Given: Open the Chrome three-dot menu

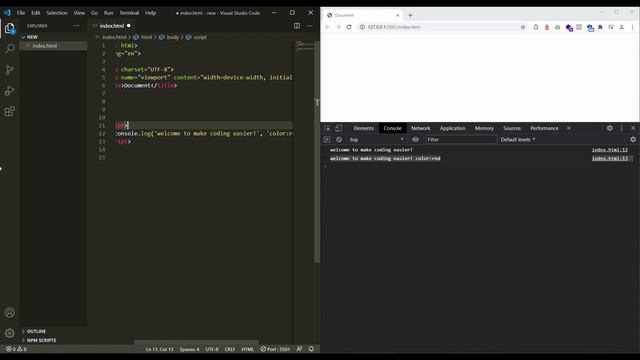Looking at the screenshot, I should [632, 27].
